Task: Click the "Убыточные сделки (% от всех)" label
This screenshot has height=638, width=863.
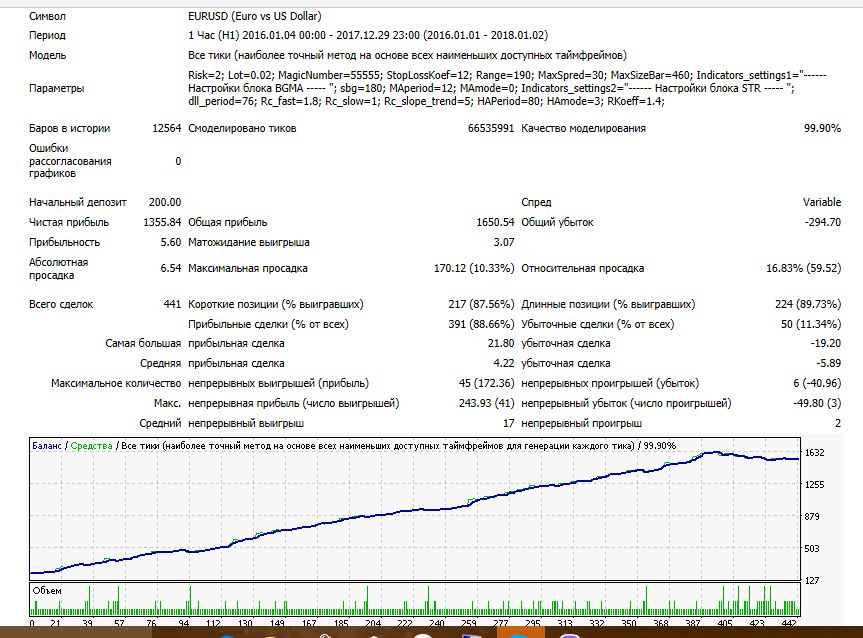Action: (x=598, y=324)
